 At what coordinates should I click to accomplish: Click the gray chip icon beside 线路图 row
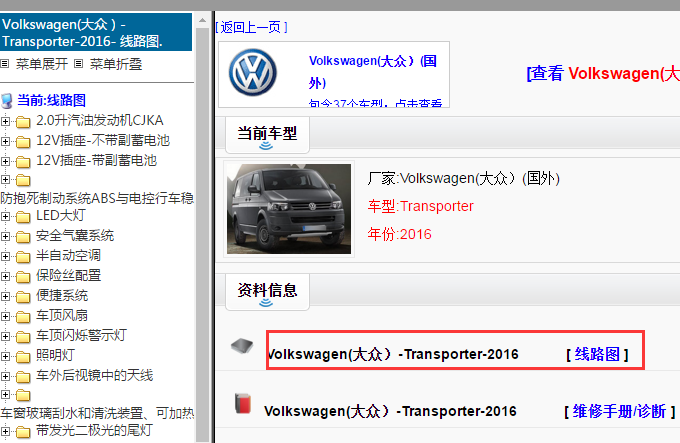coord(242,346)
